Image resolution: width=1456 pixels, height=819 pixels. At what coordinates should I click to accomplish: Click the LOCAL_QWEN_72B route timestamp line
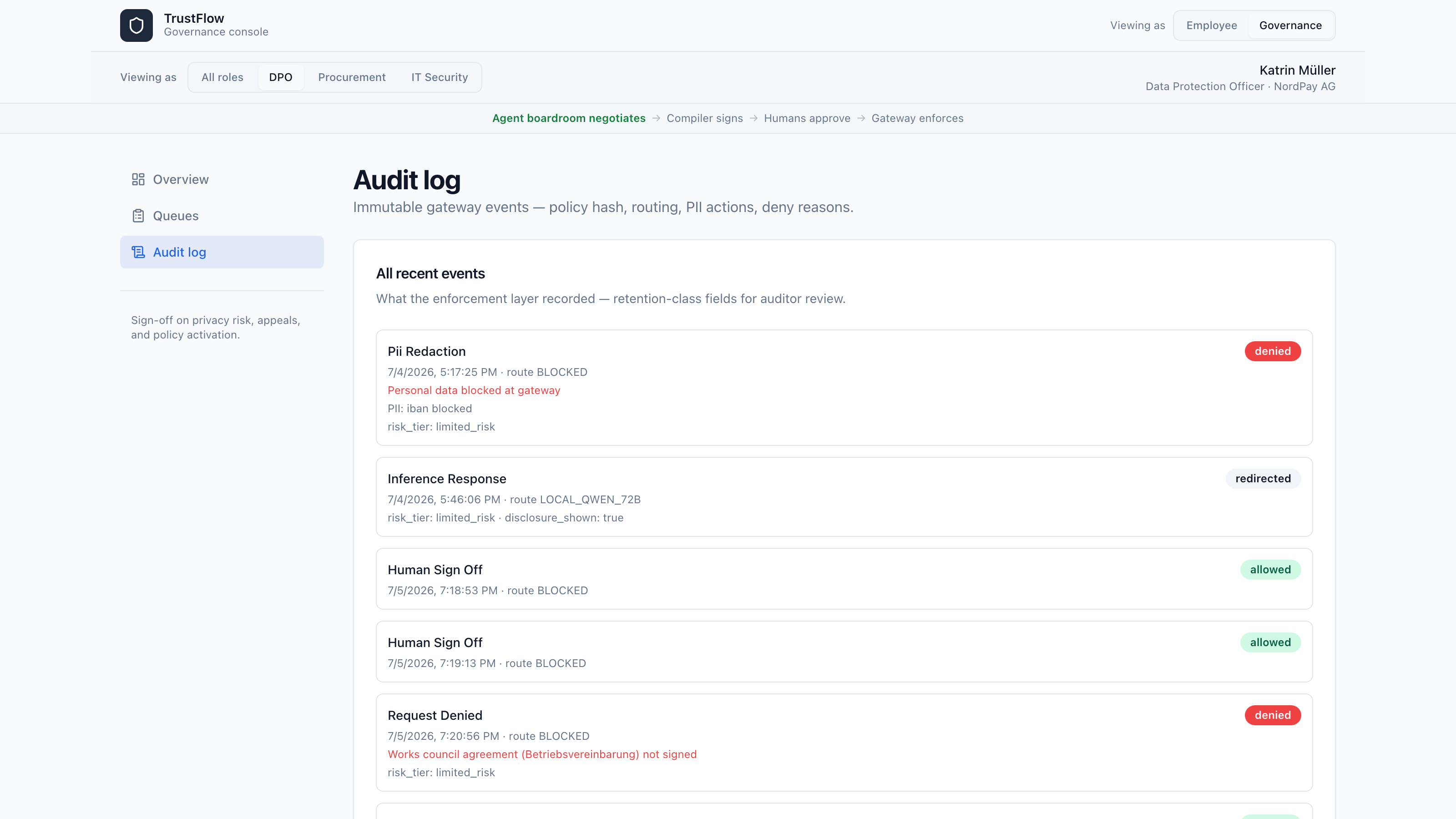pyautogui.click(x=514, y=500)
